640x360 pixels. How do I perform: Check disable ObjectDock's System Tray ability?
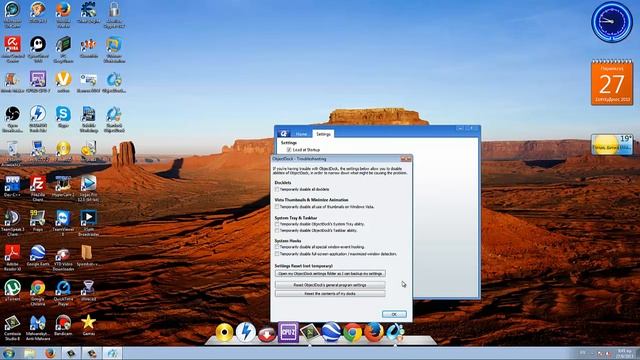click(x=277, y=224)
